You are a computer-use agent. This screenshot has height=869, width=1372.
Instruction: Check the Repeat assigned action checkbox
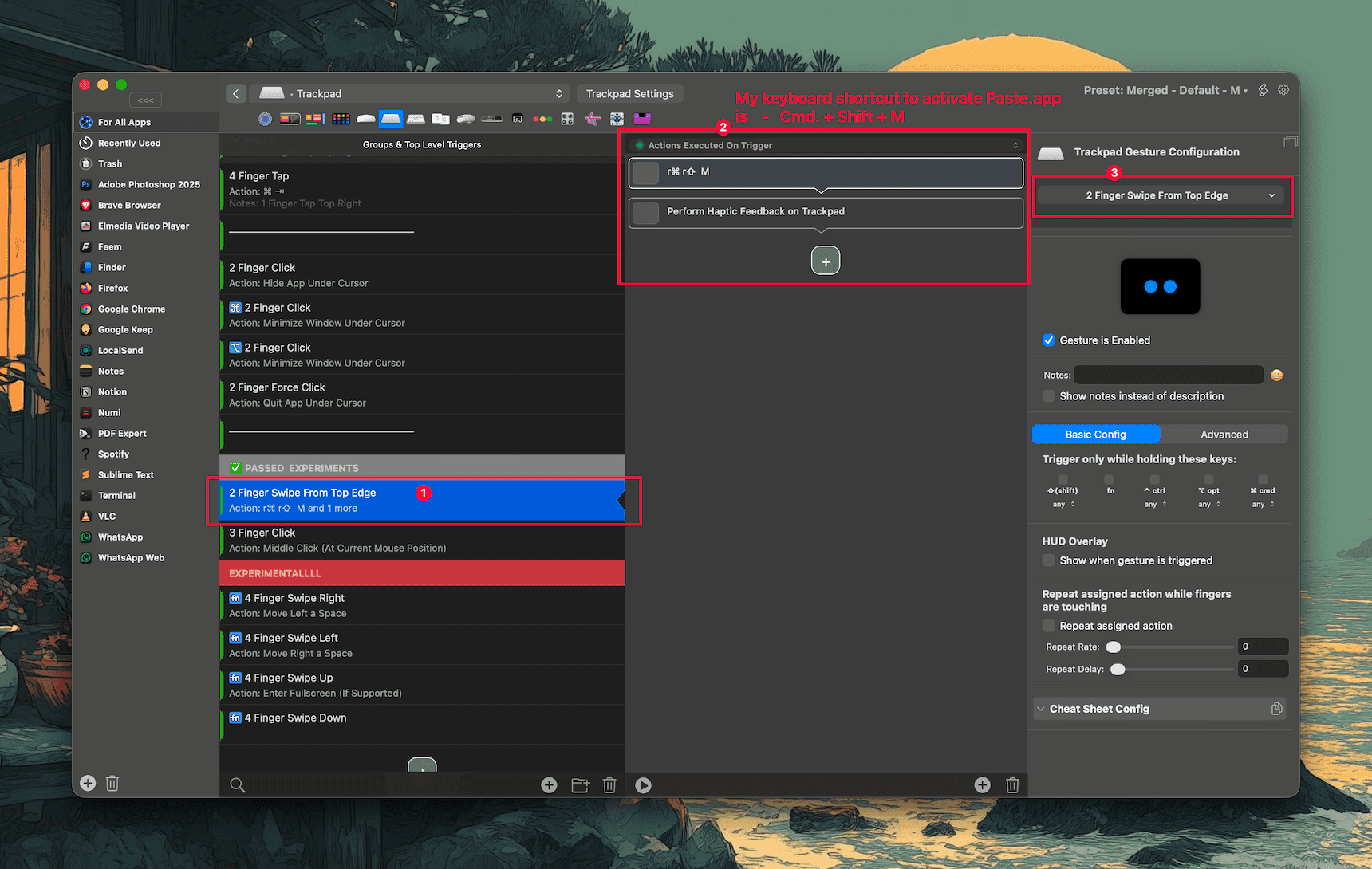[1049, 626]
